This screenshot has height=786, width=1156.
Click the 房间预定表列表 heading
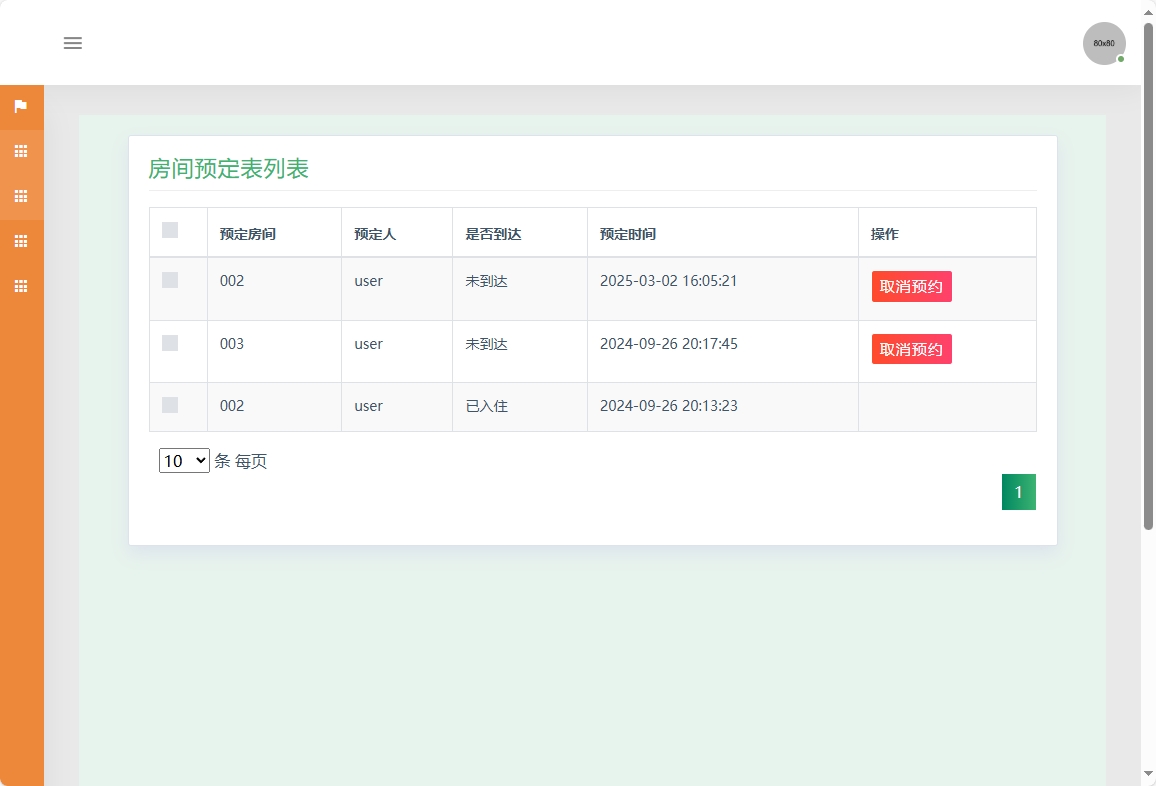[x=228, y=169]
